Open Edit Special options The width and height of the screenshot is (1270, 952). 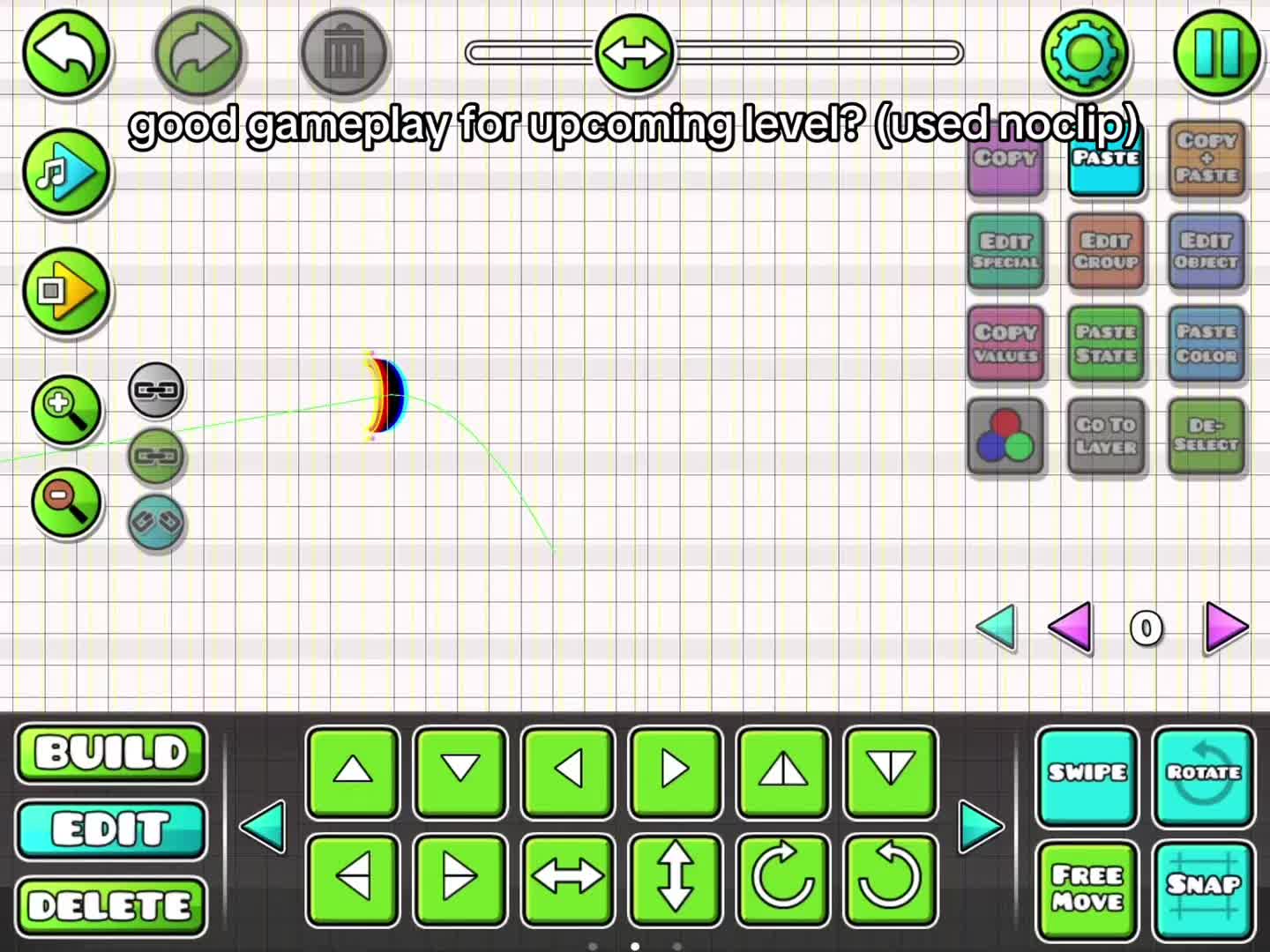click(1005, 251)
